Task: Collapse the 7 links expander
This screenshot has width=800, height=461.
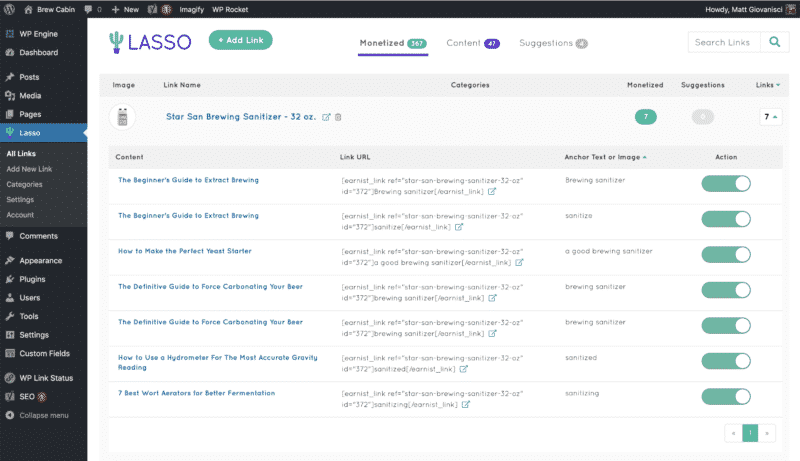Action: 770,117
